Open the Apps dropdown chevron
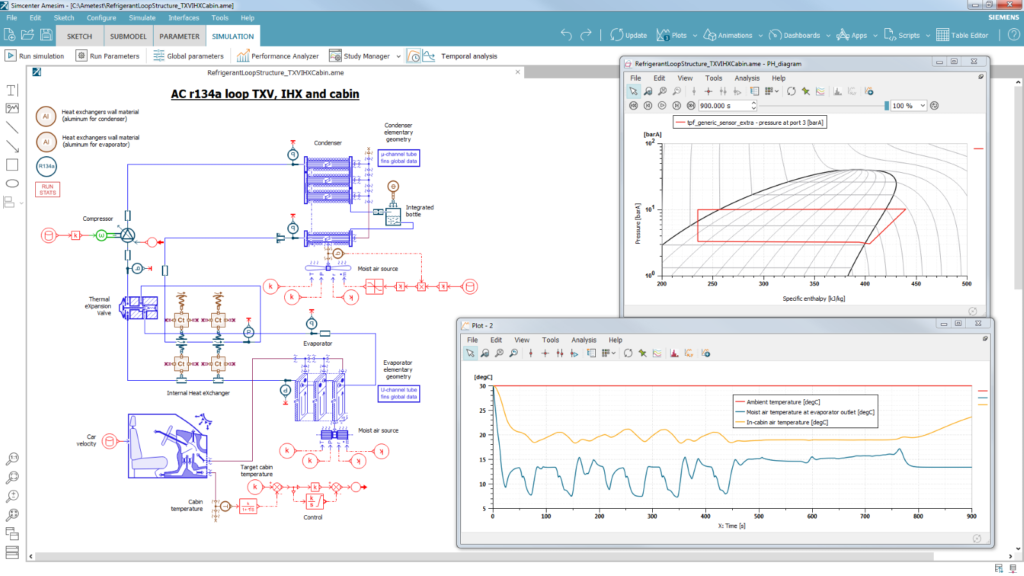 [873, 34]
